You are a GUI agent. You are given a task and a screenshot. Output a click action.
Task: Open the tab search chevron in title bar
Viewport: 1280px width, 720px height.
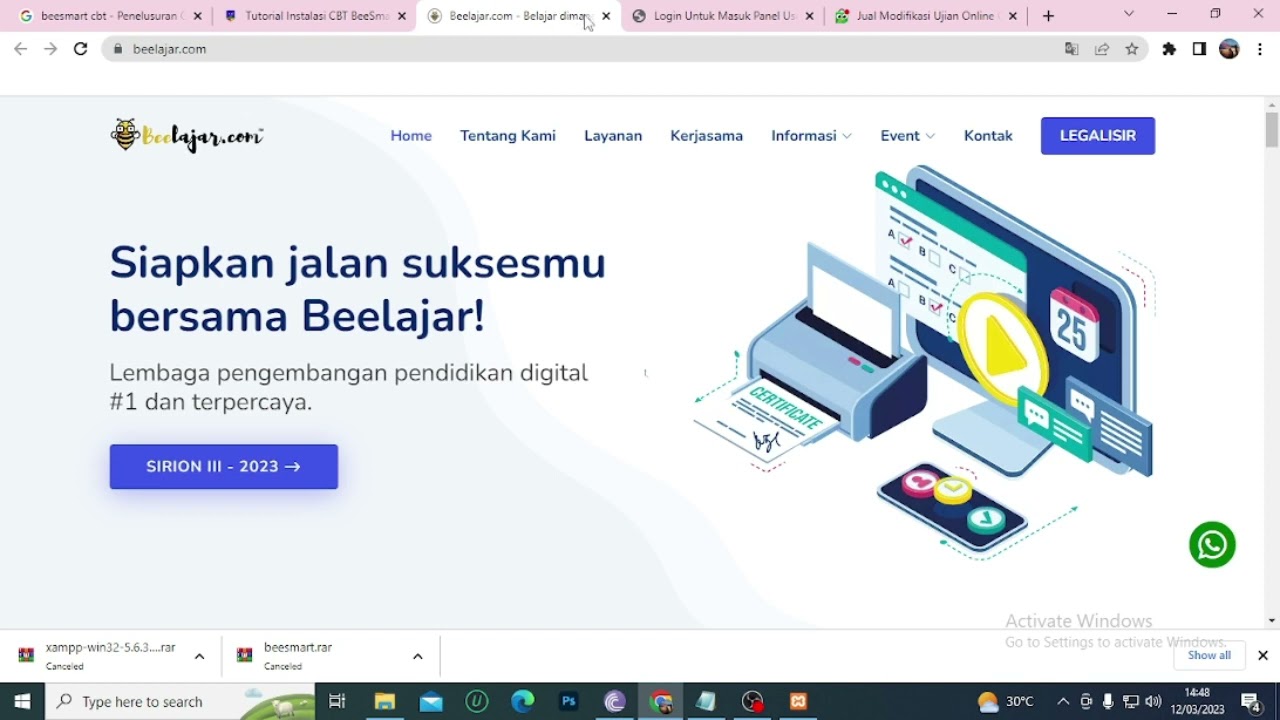pos(1129,14)
